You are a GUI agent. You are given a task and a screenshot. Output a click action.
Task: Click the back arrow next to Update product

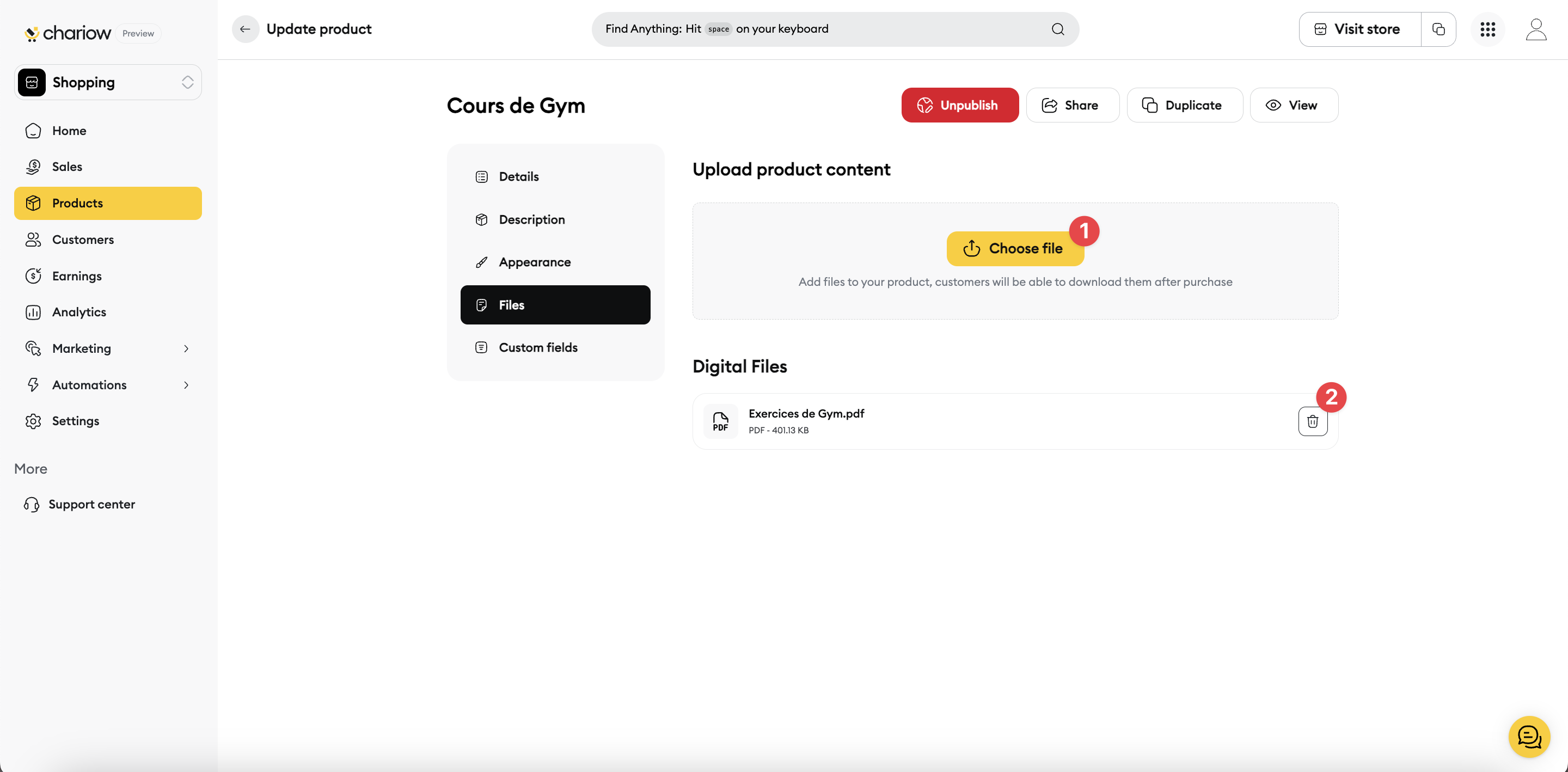point(246,29)
